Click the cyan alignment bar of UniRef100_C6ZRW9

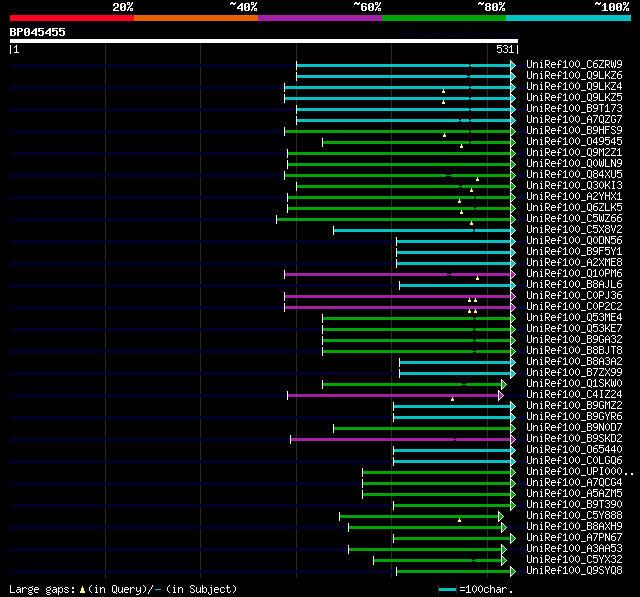(x=404, y=65)
